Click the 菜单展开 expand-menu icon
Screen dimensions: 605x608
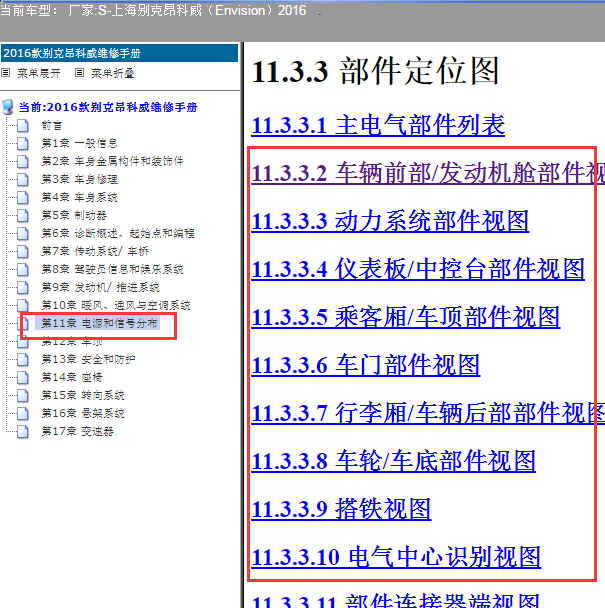click(5, 73)
